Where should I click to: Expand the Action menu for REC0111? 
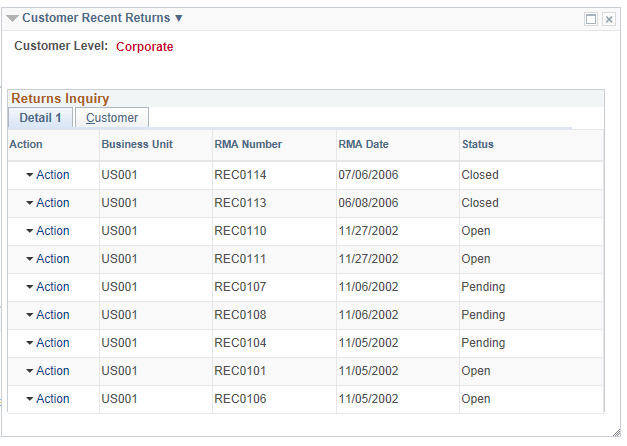click(48, 259)
